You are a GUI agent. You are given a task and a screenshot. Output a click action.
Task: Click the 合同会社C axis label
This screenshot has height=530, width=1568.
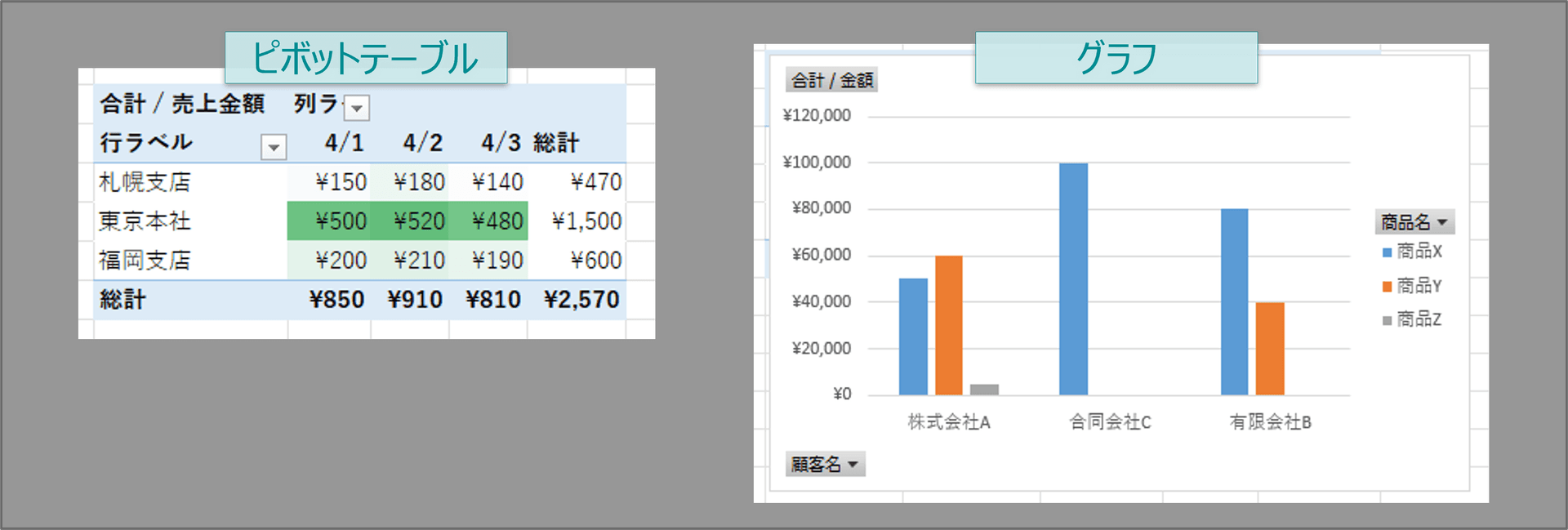click(1110, 422)
